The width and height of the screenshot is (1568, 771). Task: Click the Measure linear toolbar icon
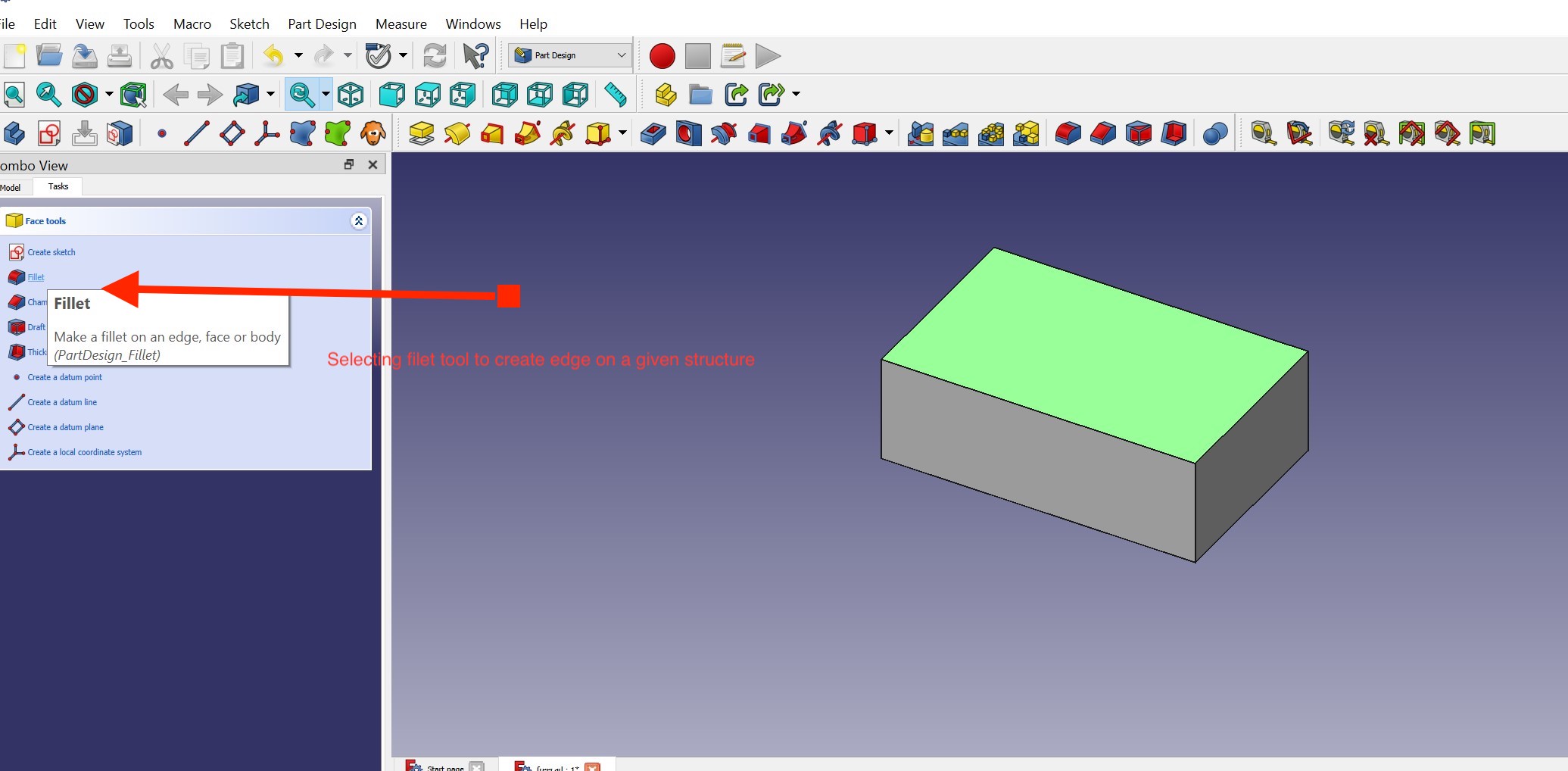tap(1264, 134)
